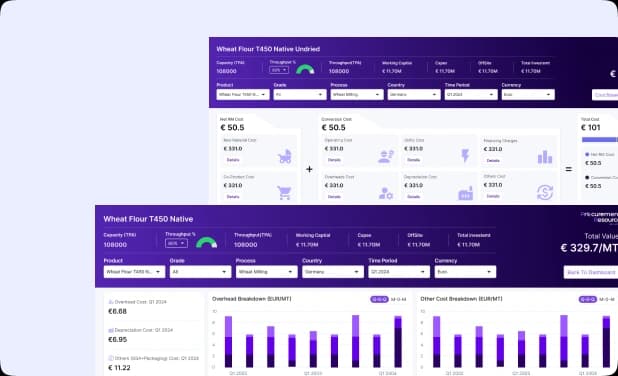This screenshot has width=618, height=376.
Task: Click the throughput gauge in Native Undried window
Action: point(305,69)
